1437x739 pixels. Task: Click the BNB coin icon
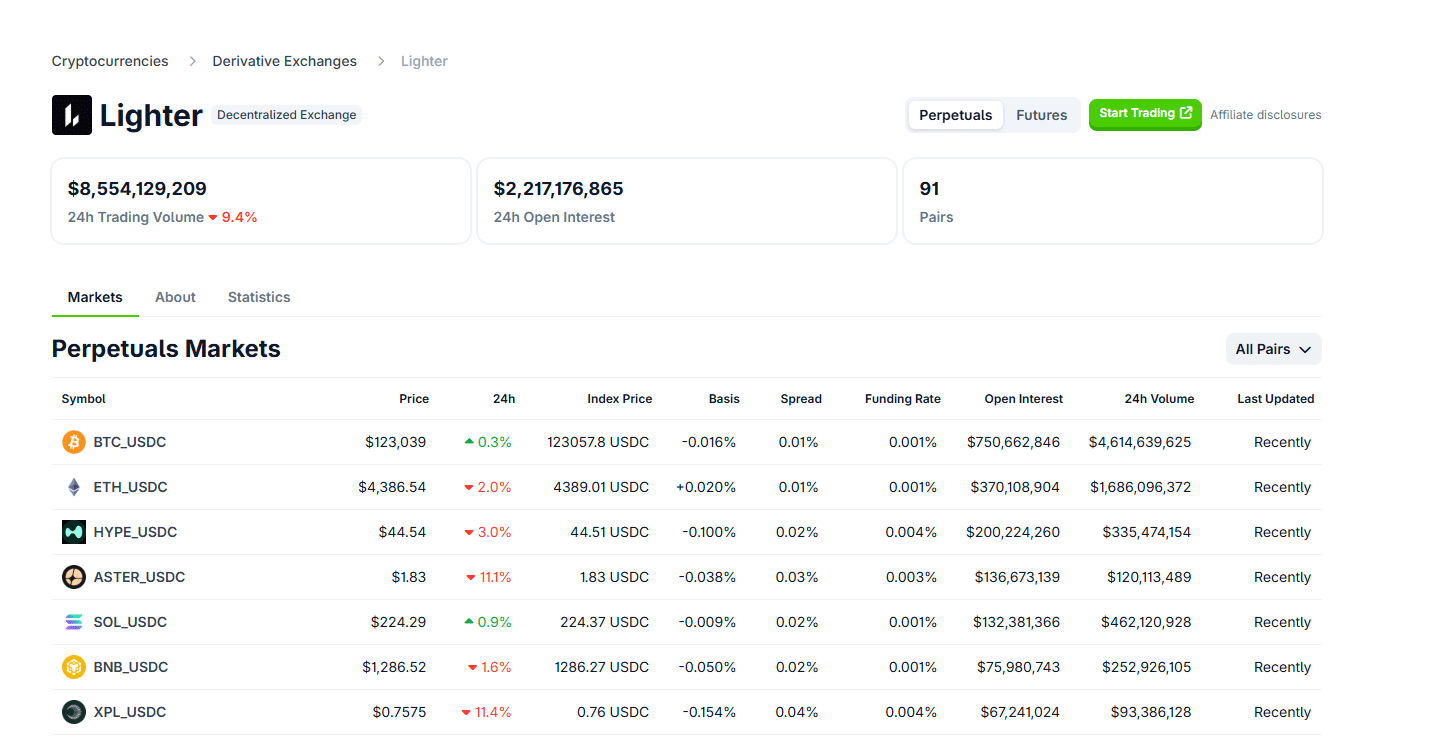73,667
